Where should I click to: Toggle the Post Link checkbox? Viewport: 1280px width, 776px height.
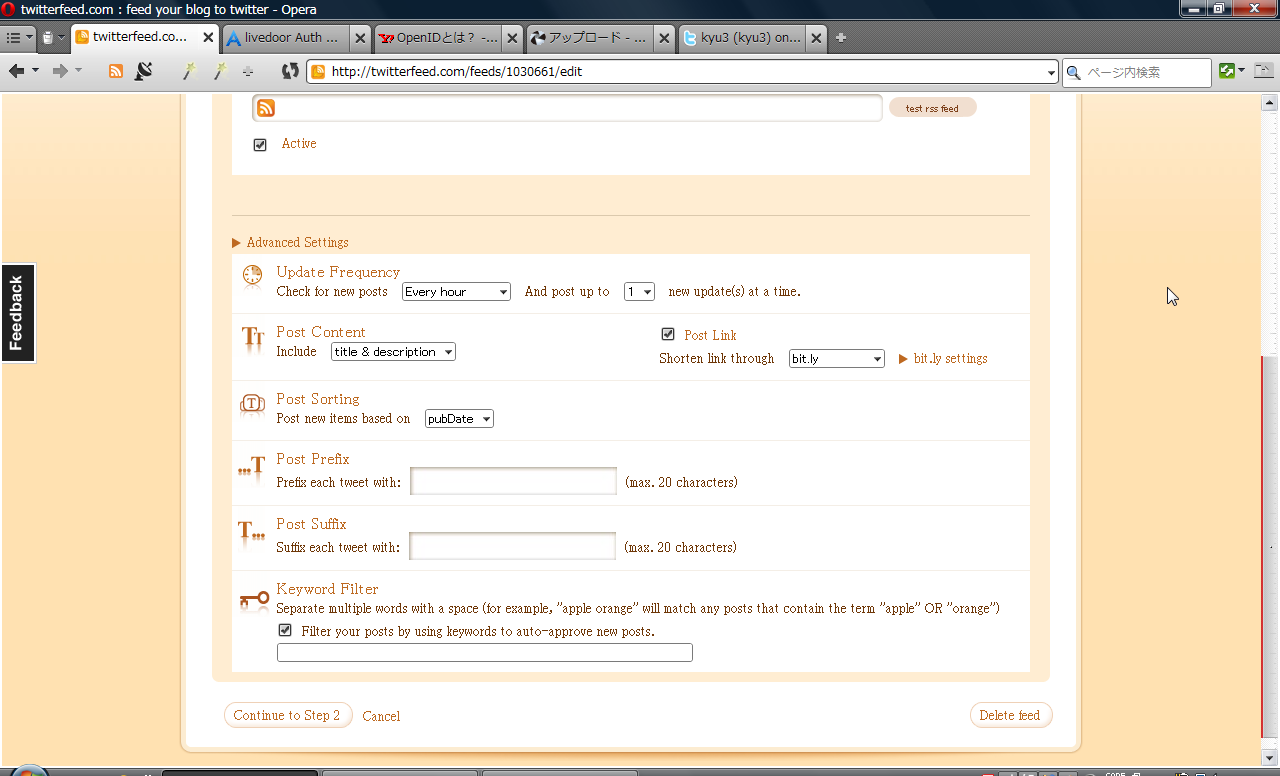pos(668,334)
